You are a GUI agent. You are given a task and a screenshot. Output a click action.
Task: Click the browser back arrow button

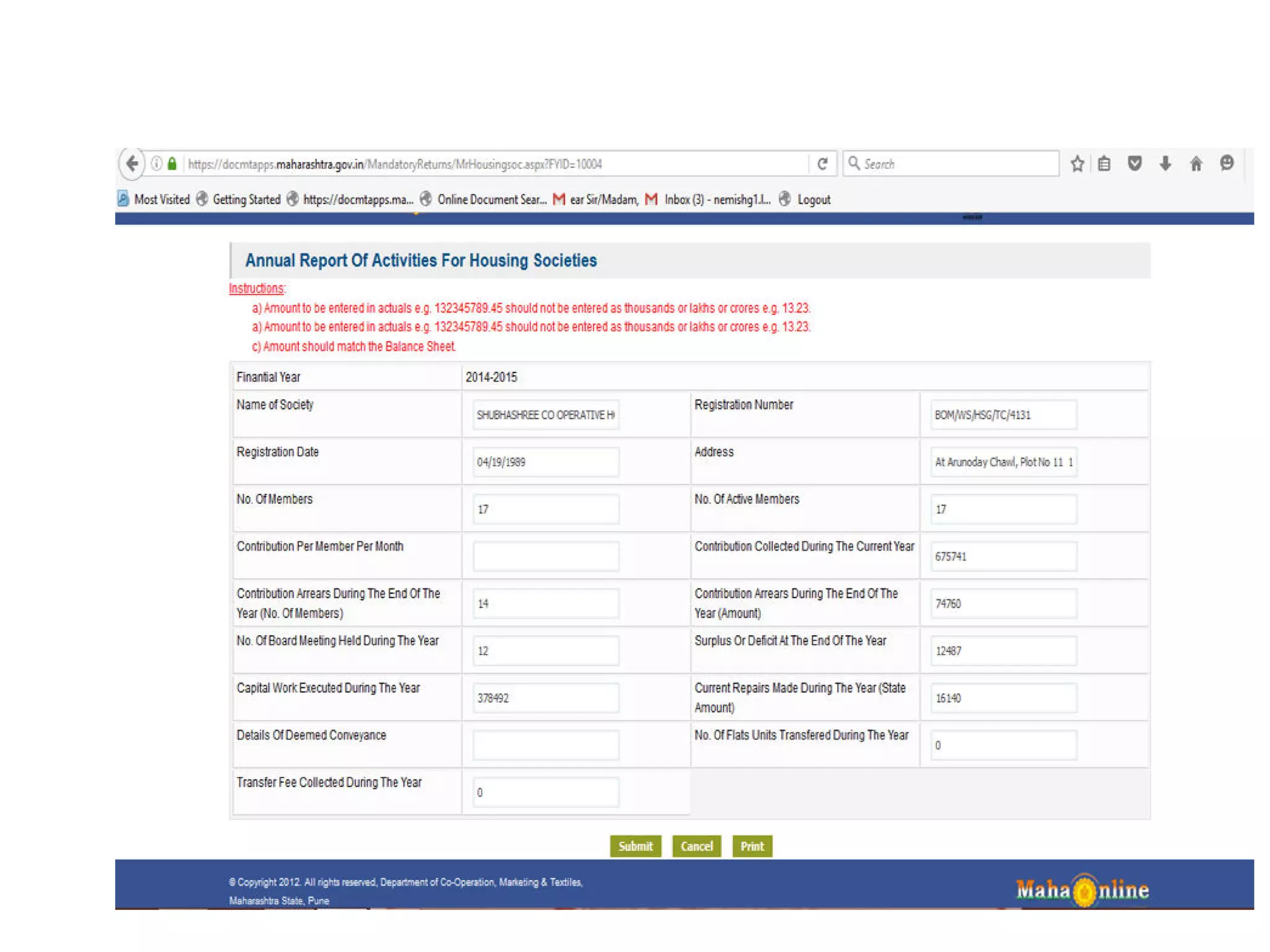pyautogui.click(x=131, y=164)
